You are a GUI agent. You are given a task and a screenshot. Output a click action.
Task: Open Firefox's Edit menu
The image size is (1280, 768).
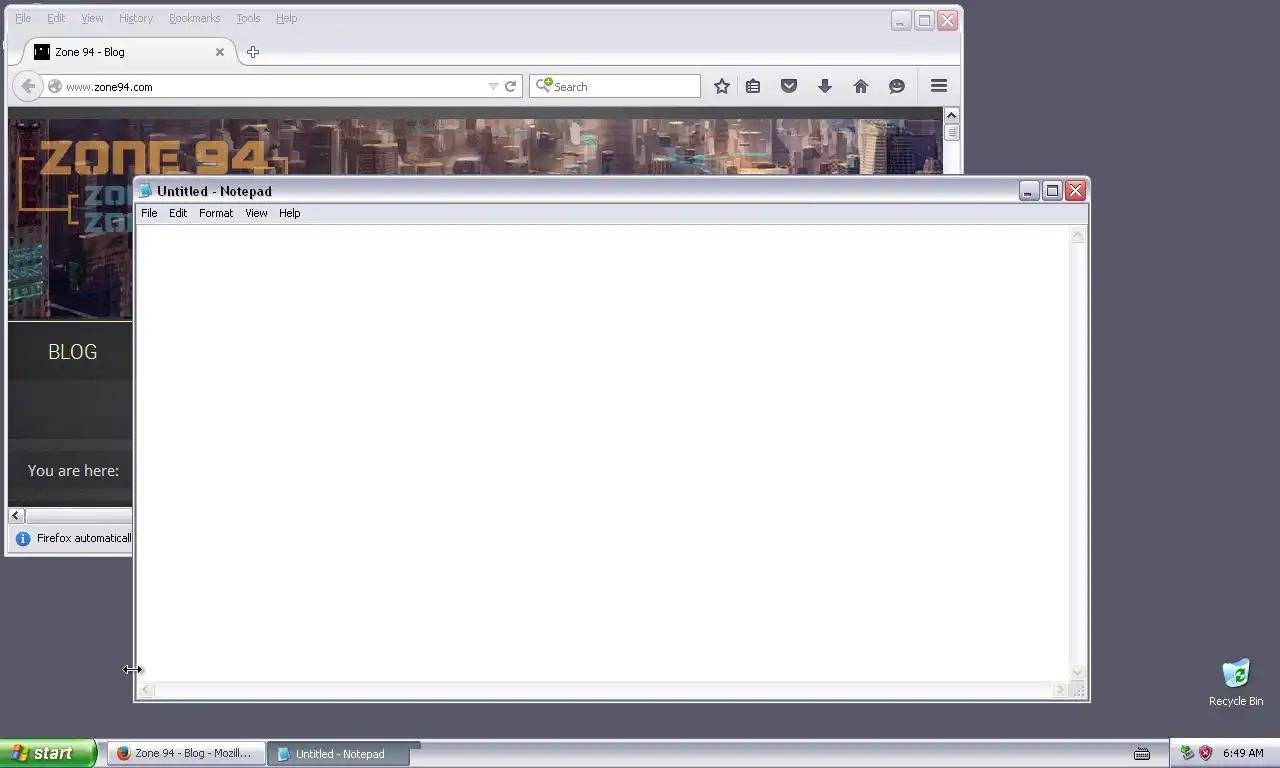click(x=56, y=18)
